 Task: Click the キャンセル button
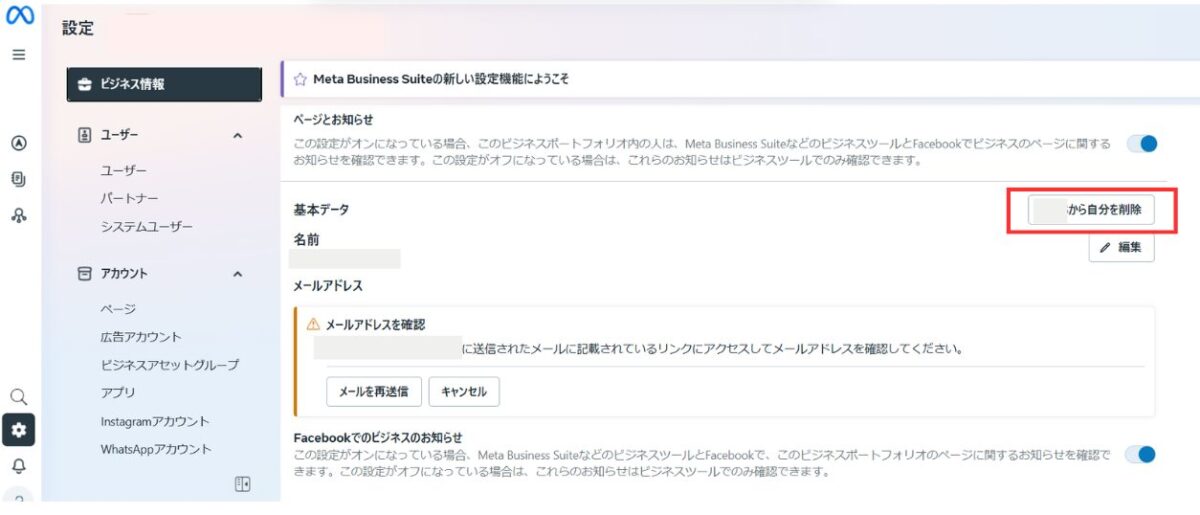pos(464,392)
